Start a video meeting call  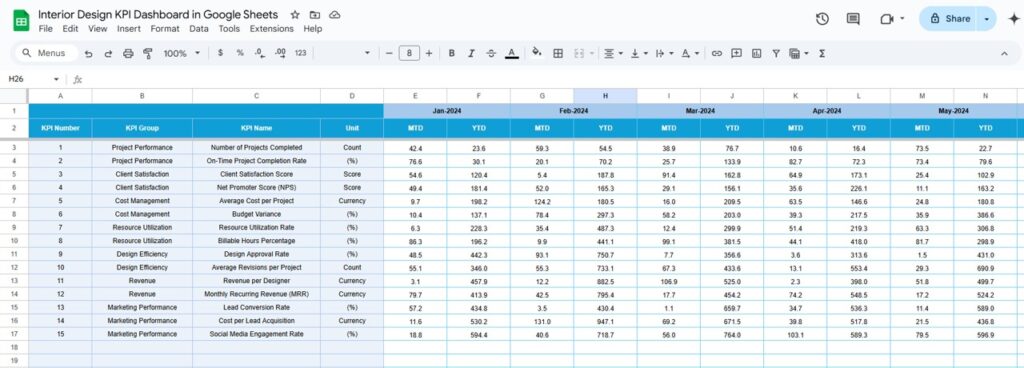pyautogui.click(x=886, y=19)
